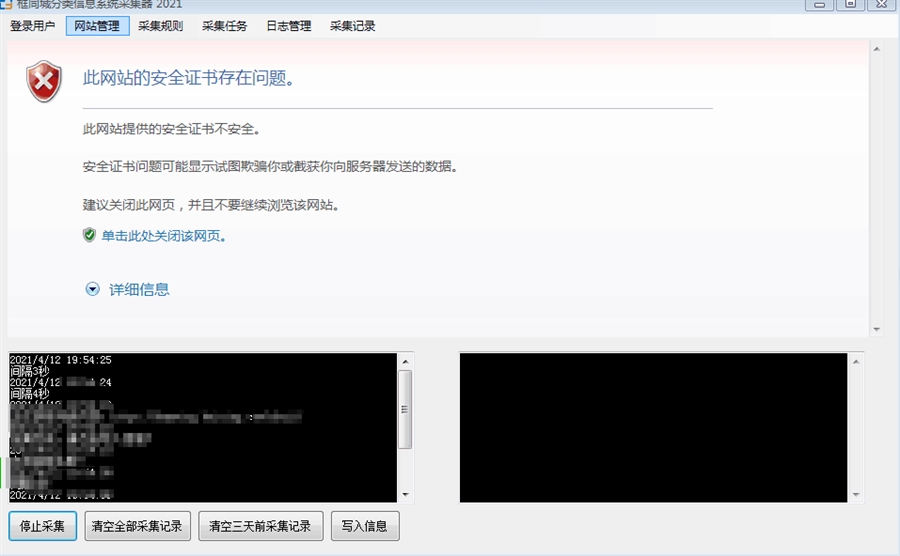The width and height of the screenshot is (900, 556).
Task: Click 清空三天前采集记录 button
Action: pyautogui.click(x=260, y=526)
